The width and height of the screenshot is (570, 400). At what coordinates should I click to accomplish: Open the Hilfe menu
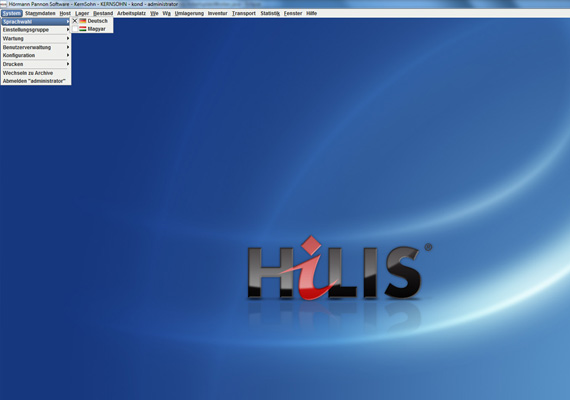[312, 13]
